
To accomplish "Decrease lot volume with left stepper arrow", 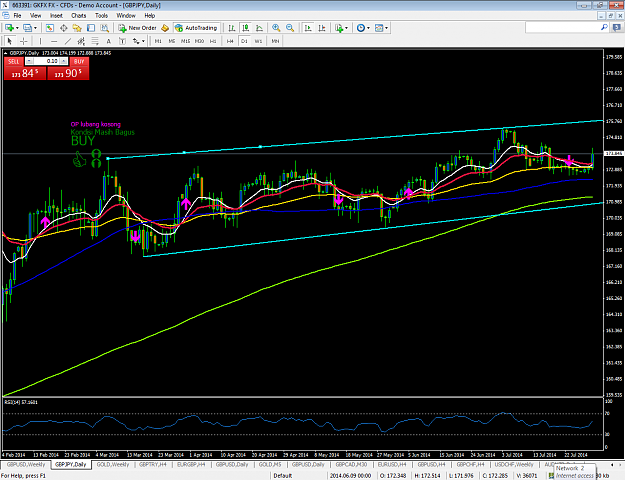I will 29,61.
